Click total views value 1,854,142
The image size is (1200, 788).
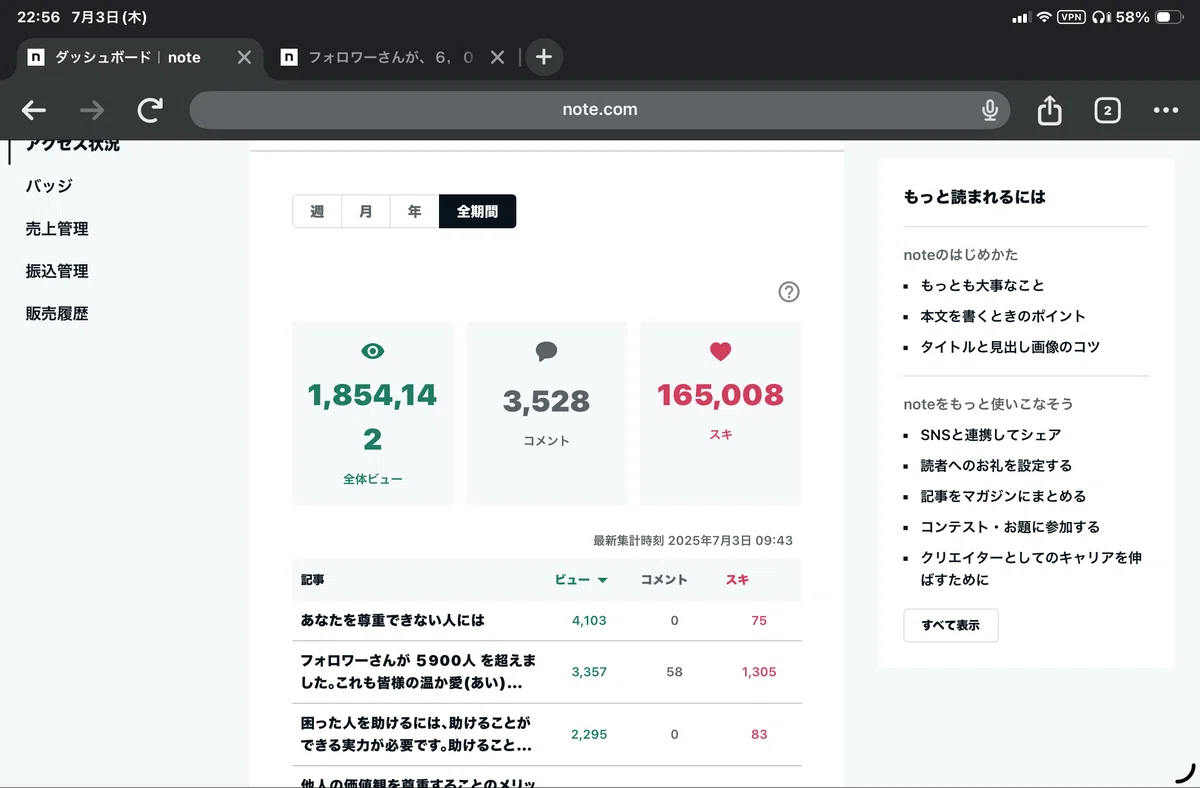(x=373, y=417)
